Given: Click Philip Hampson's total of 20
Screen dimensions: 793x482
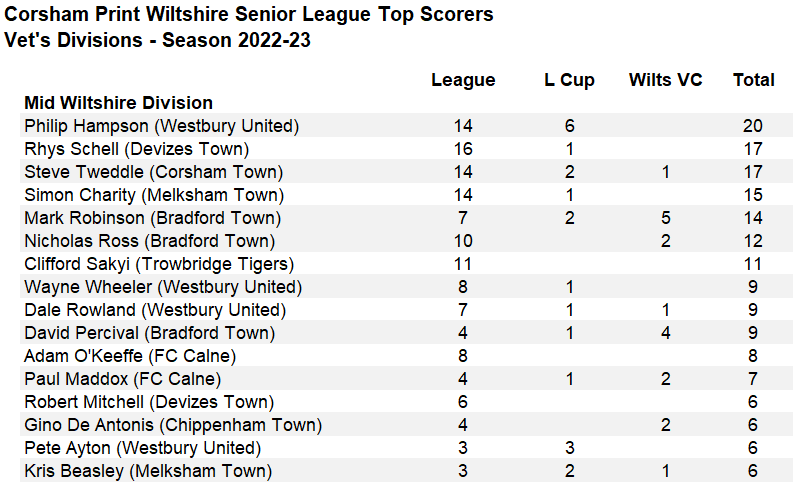Looking at the screenshot, I should point(753,126).
